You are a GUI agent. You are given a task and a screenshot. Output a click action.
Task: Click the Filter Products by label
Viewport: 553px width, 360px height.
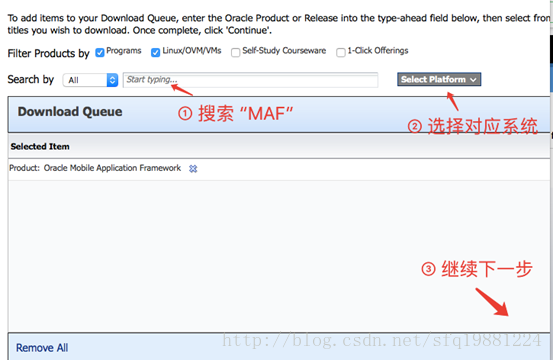[48, 53]
